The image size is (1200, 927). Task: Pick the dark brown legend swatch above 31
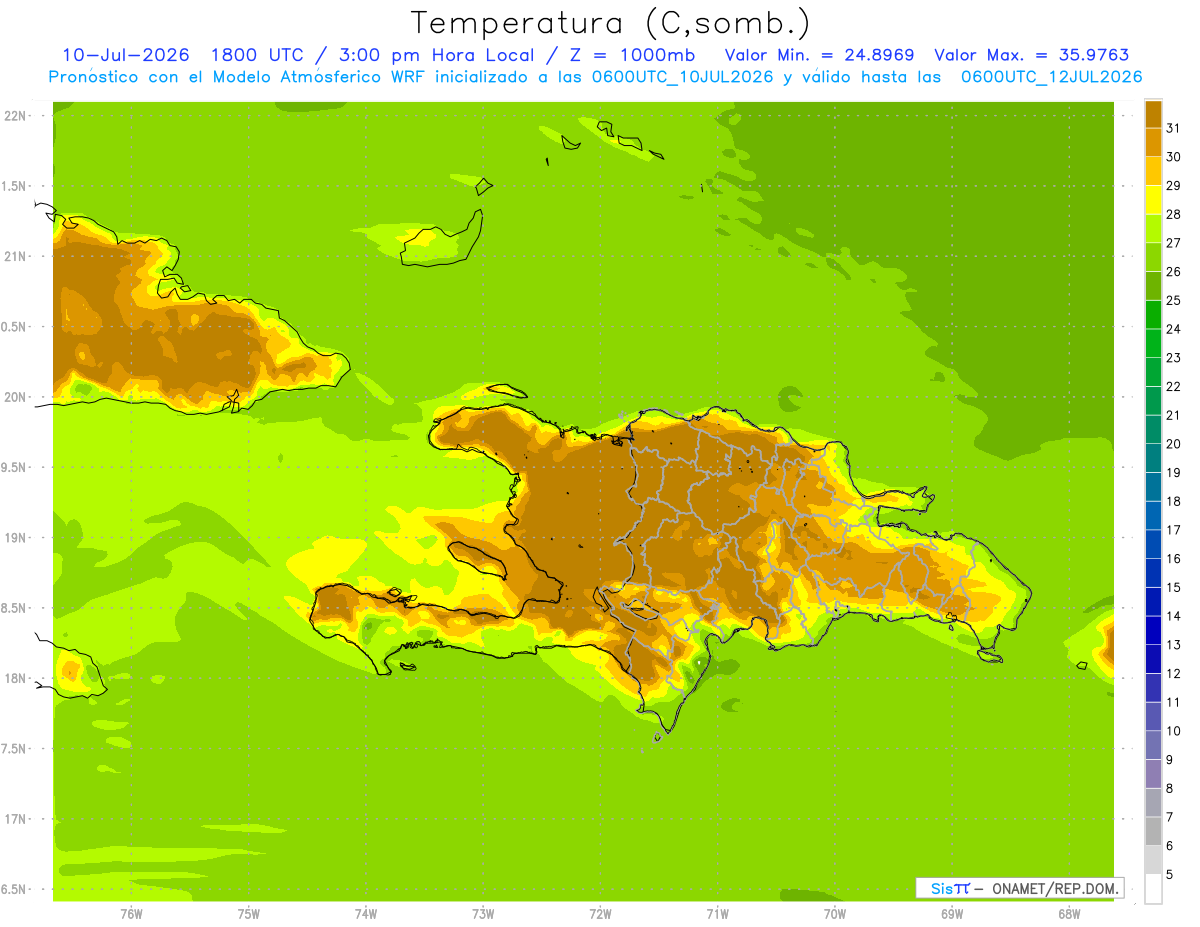(1153, 115)
